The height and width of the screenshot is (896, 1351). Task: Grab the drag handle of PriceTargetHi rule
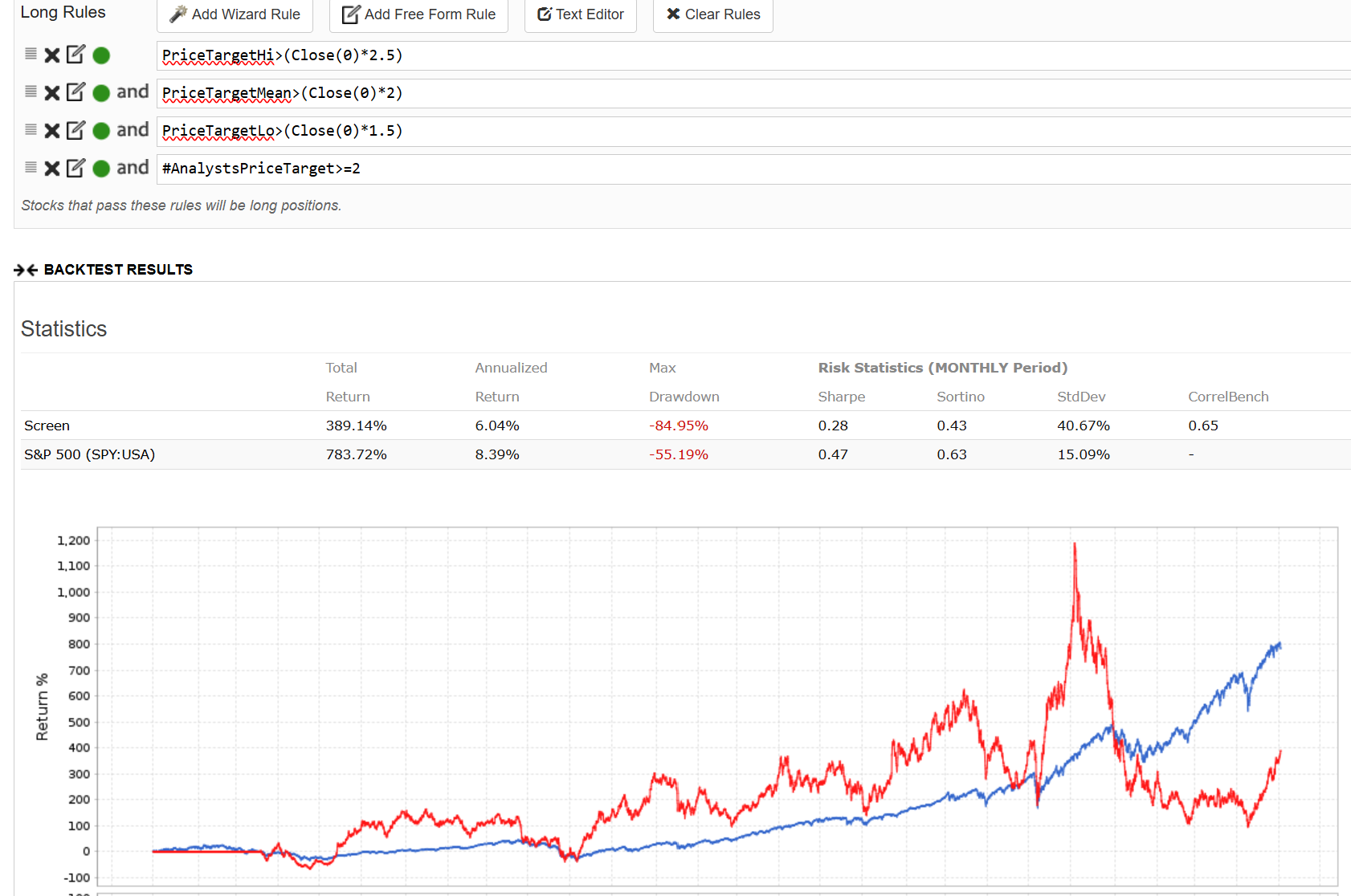[31, 54]
